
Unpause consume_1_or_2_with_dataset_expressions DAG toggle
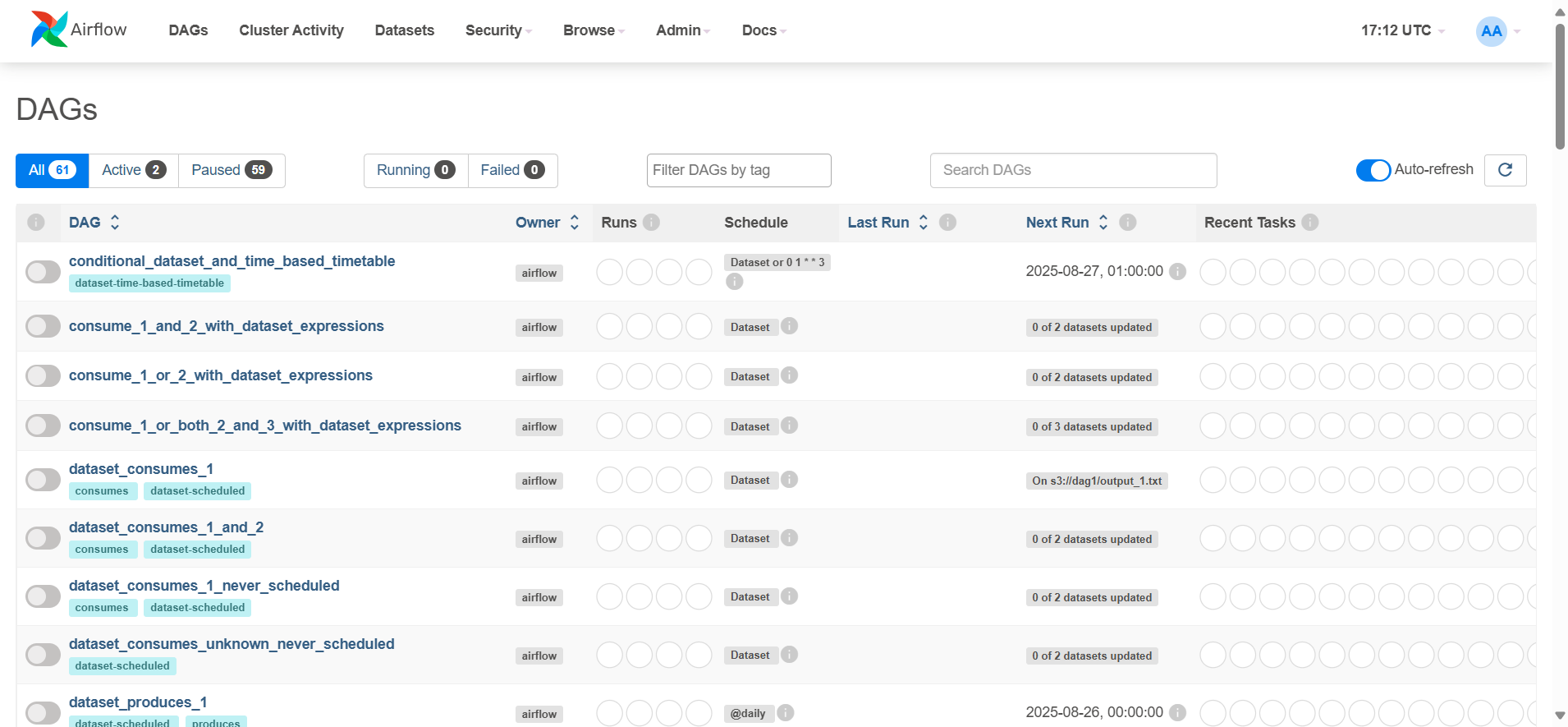43,376
